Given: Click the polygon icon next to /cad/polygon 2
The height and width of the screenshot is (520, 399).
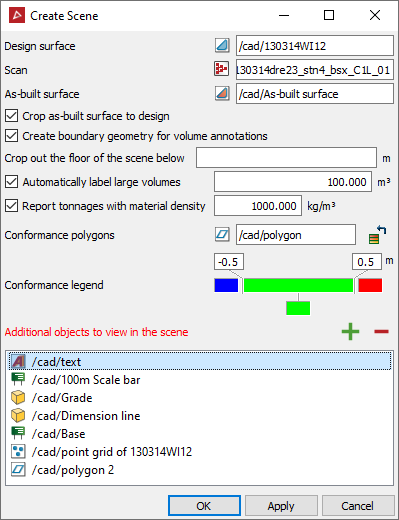Looking at the screenshot, I should point(18,470).
